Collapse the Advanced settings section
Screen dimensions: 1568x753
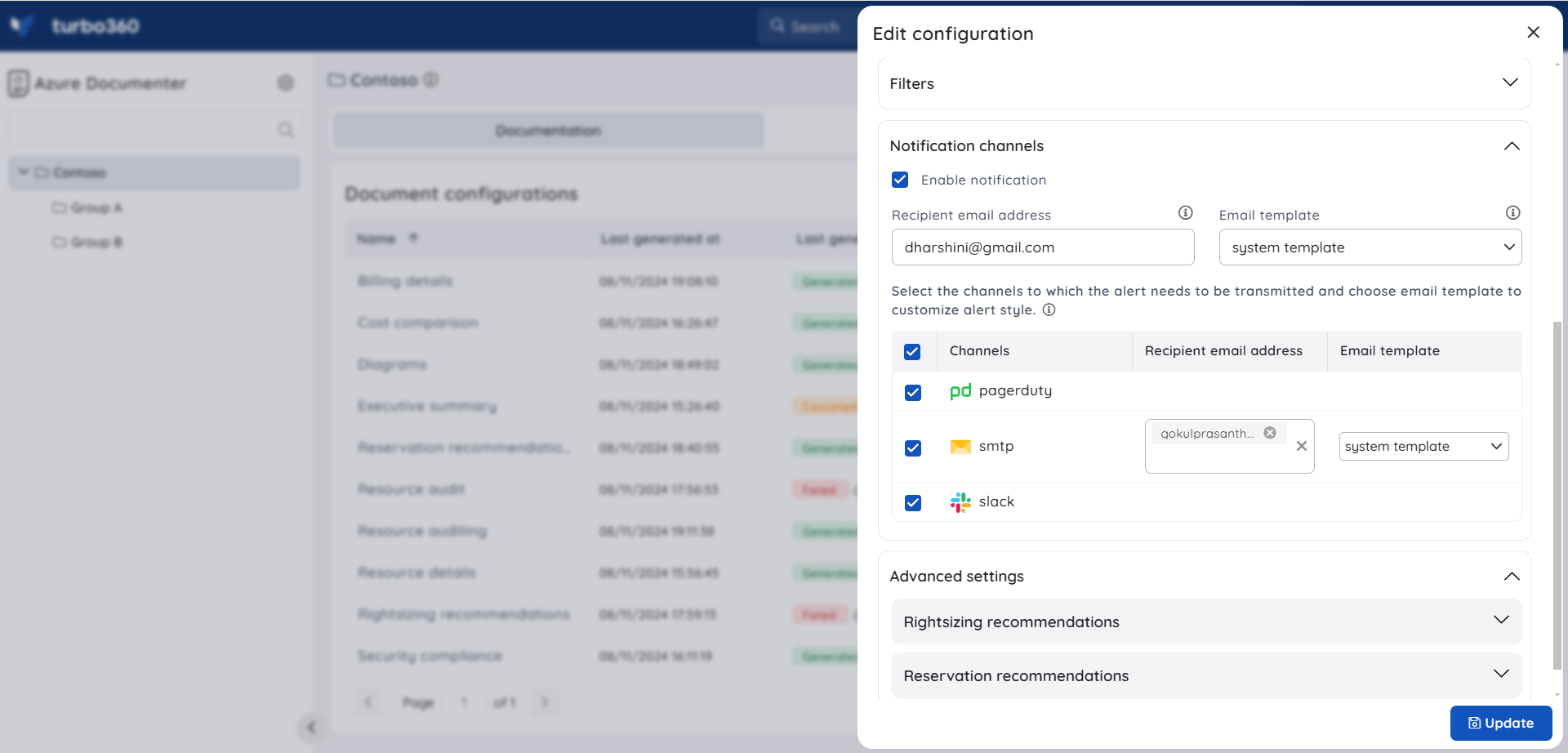[x=1512, y=576]
